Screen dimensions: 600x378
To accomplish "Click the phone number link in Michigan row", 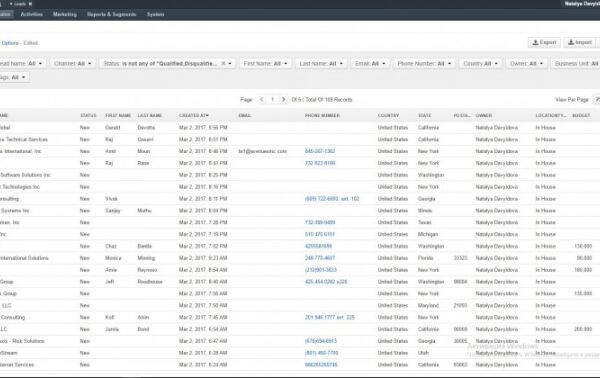I will [x=320, y=234].
